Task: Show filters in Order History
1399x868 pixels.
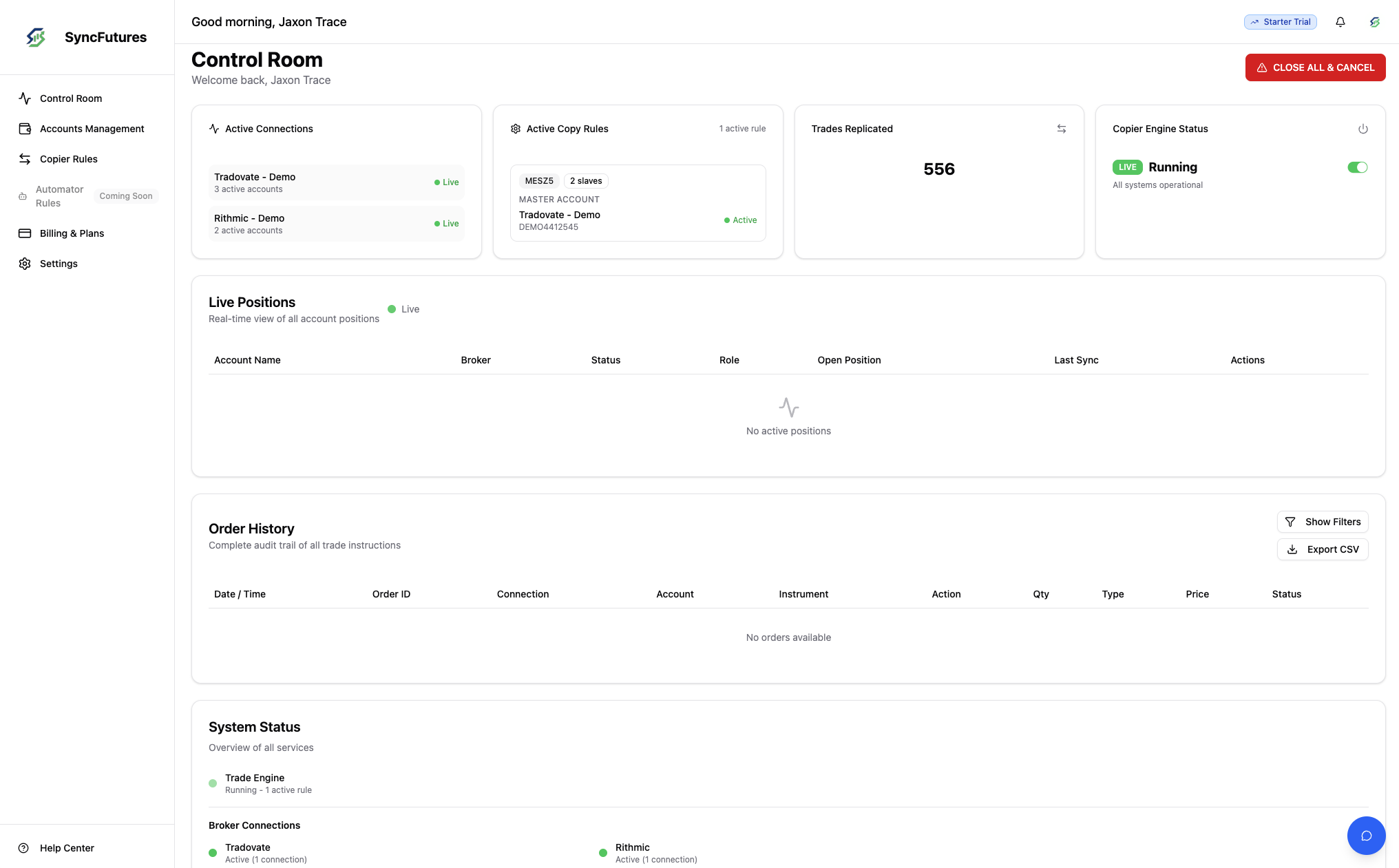Action: tap(1322, 522)
